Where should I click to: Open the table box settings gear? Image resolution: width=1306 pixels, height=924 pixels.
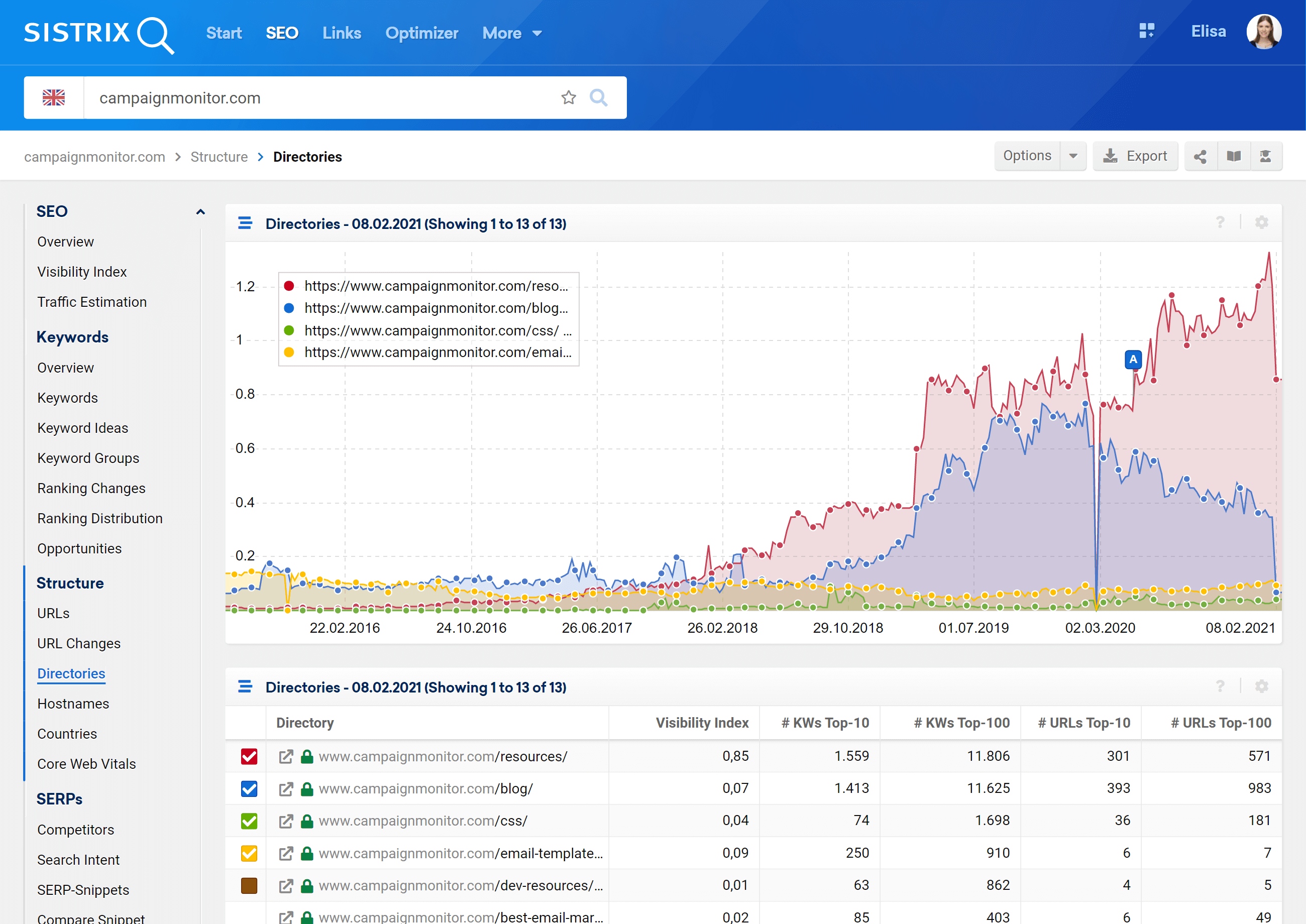[x=1262, y=686]
